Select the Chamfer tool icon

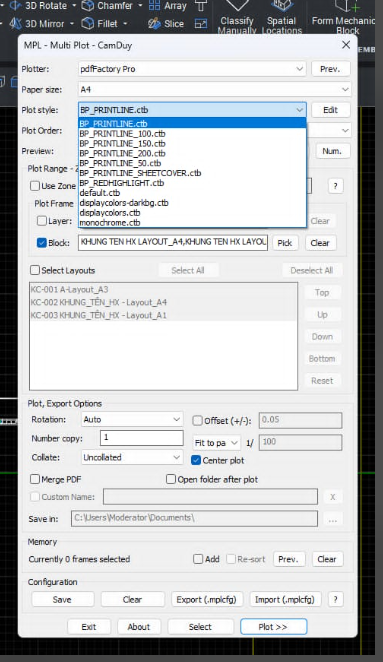tap(88, 6)
